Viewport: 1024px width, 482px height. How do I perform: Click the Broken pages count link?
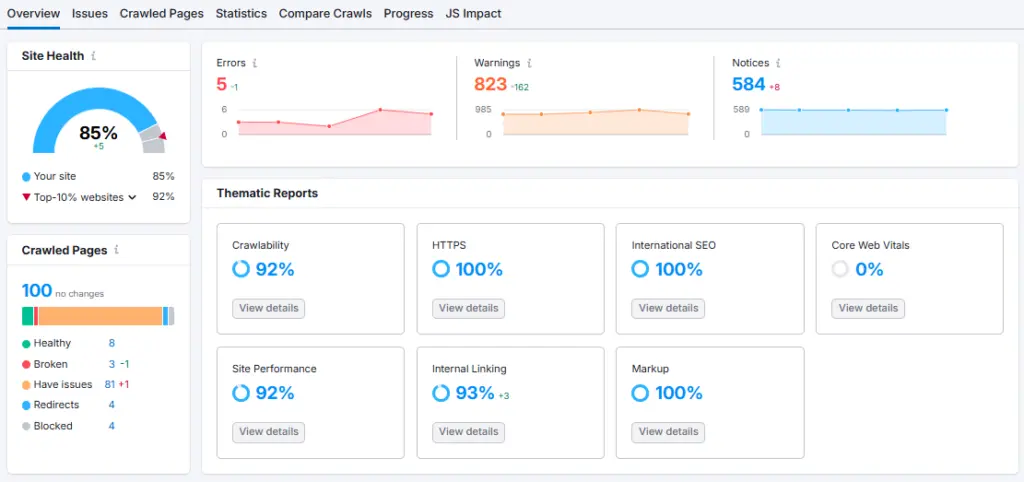pyautogui.click(x=112, y=364)
